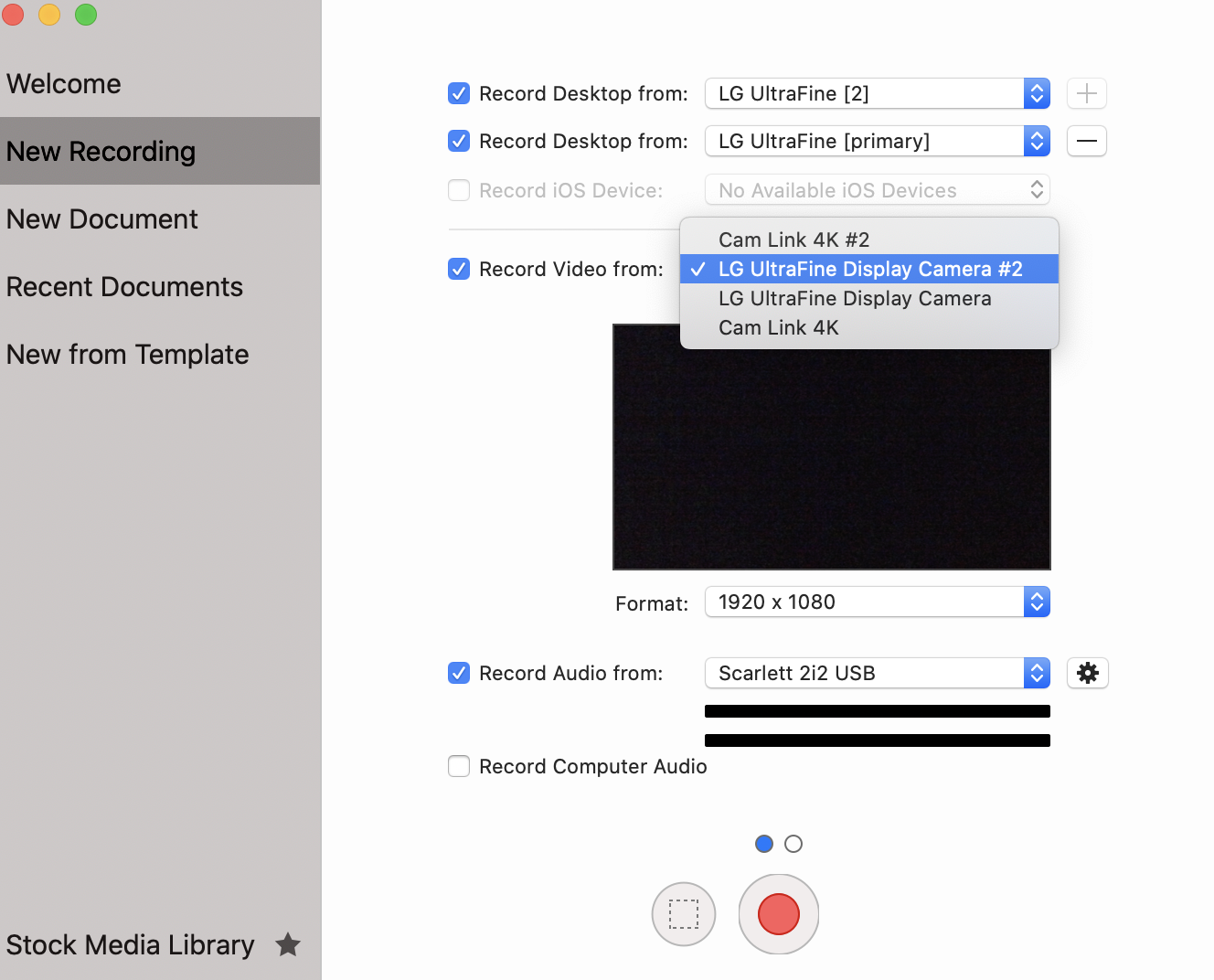Viewport: 1214px width, 980px height.
Task: Open the 1920 x 1080 format dropdown
Action: pos(878,602)
